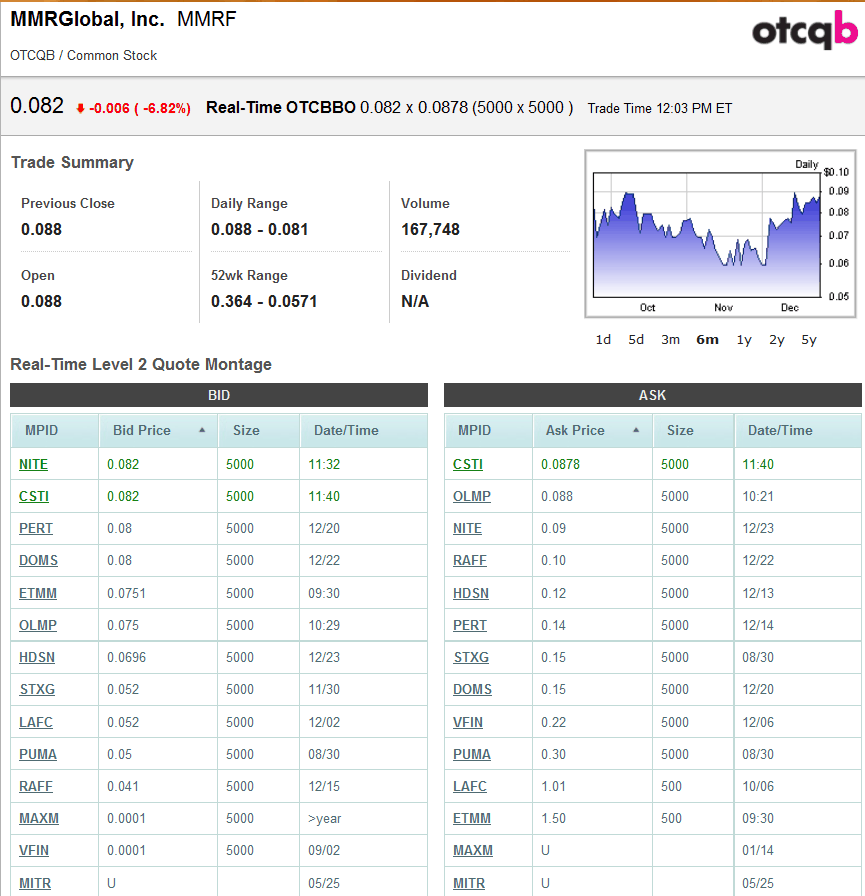Select the 3m chart range
The width and height of the screenshot is (865, 896).
point(670,339)
